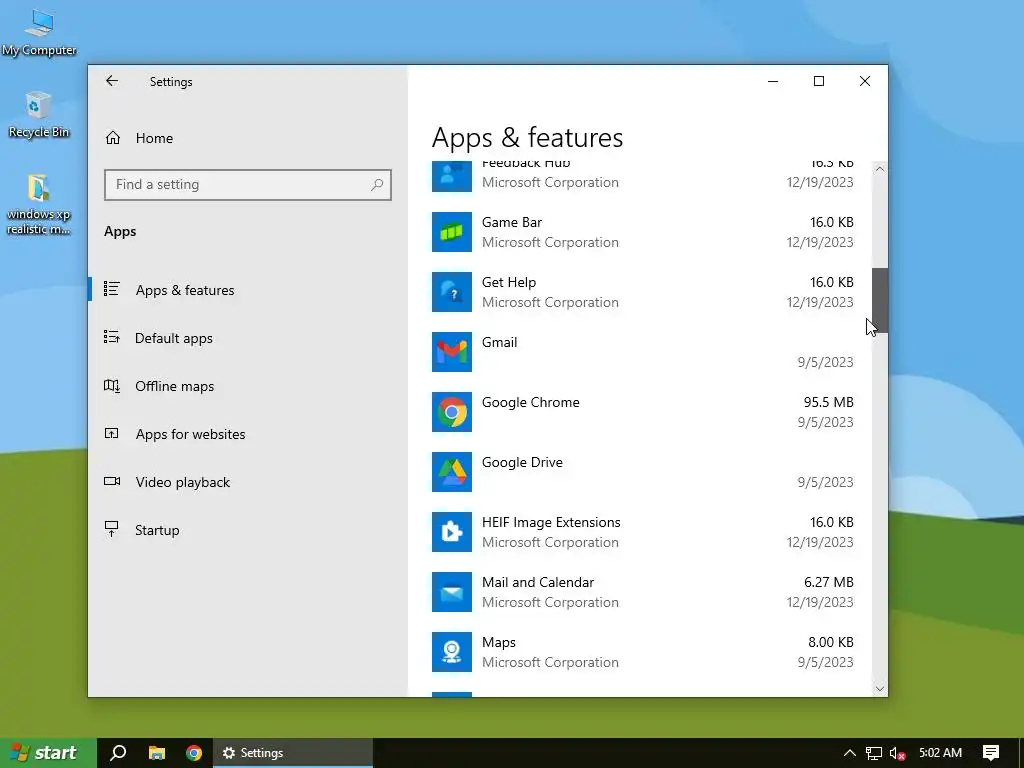Select the Maps entry text
1024x768 pixels.
[x=499, y=643]
